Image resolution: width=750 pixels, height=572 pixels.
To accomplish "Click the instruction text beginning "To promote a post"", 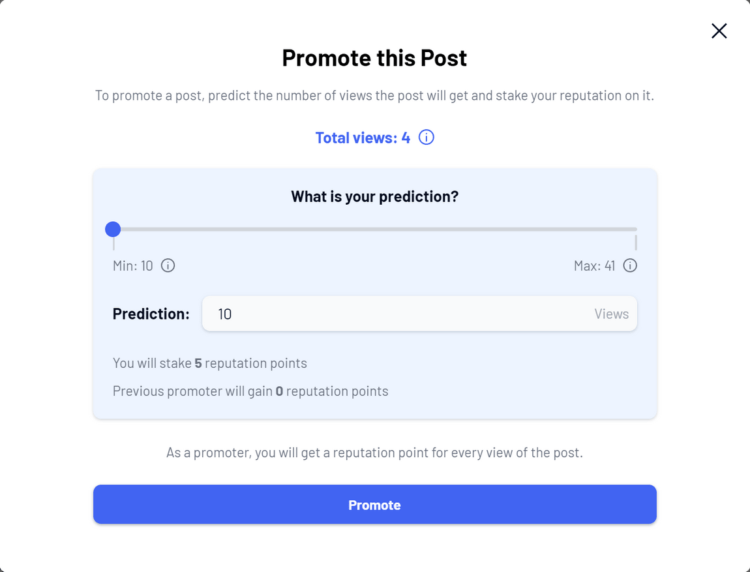I will pos(374,96).
